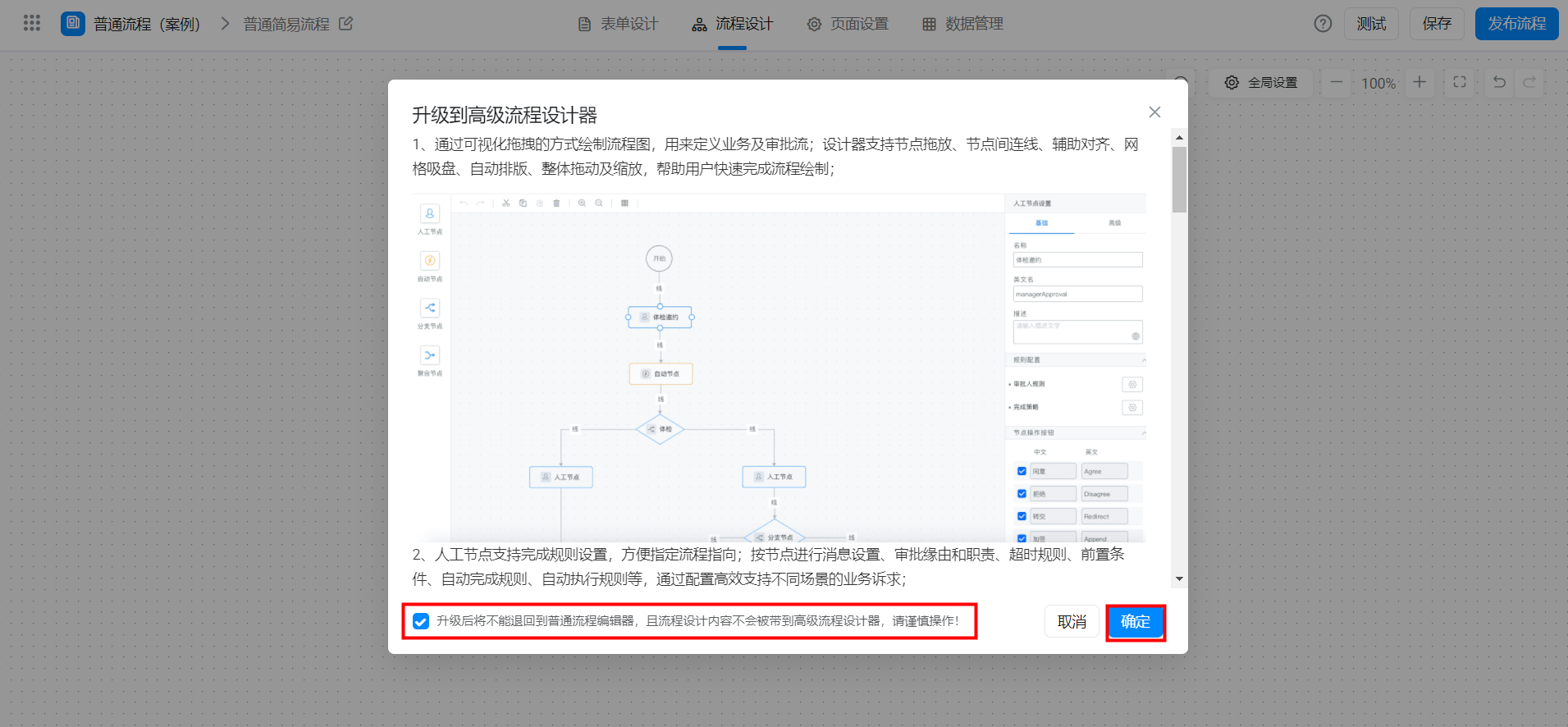Click the 保存 button
Image resolution: width=1568 pixels, height=727 pixels.
point(1437,24)
